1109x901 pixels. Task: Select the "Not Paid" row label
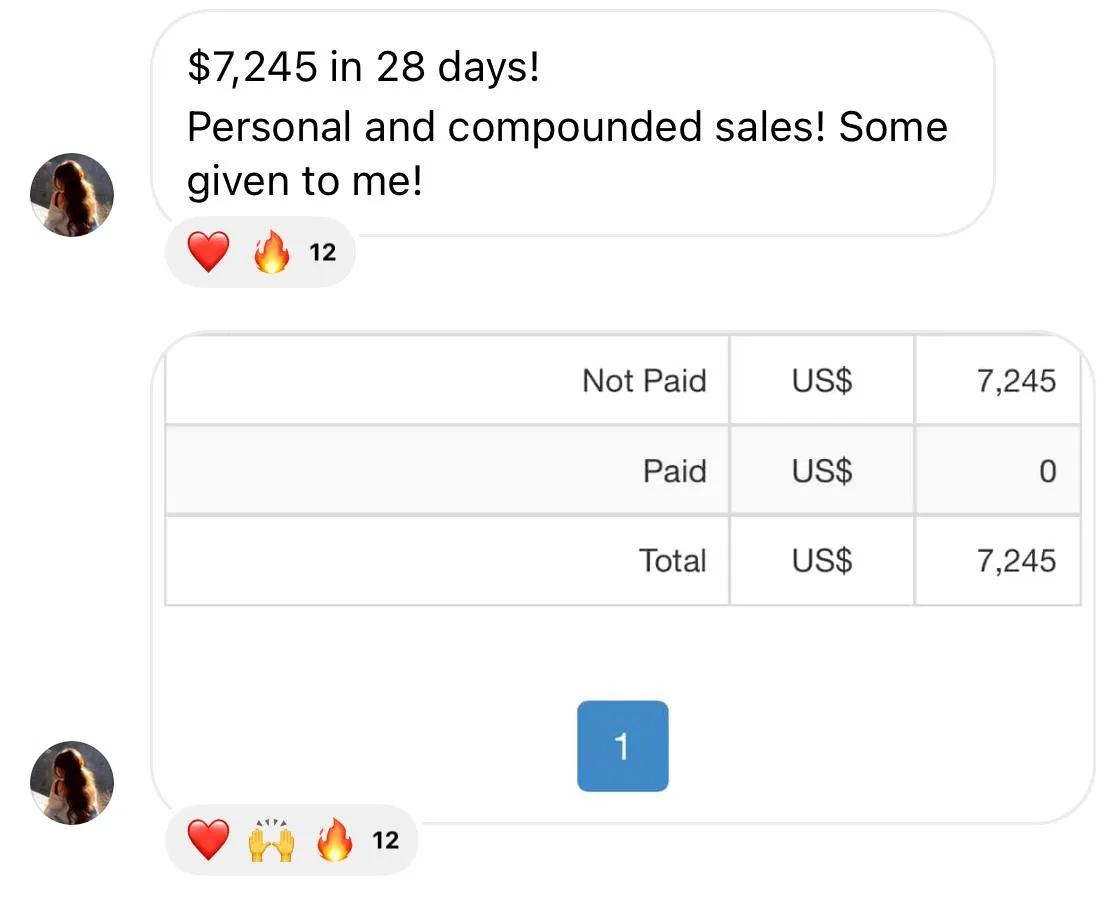coord(644,381)
